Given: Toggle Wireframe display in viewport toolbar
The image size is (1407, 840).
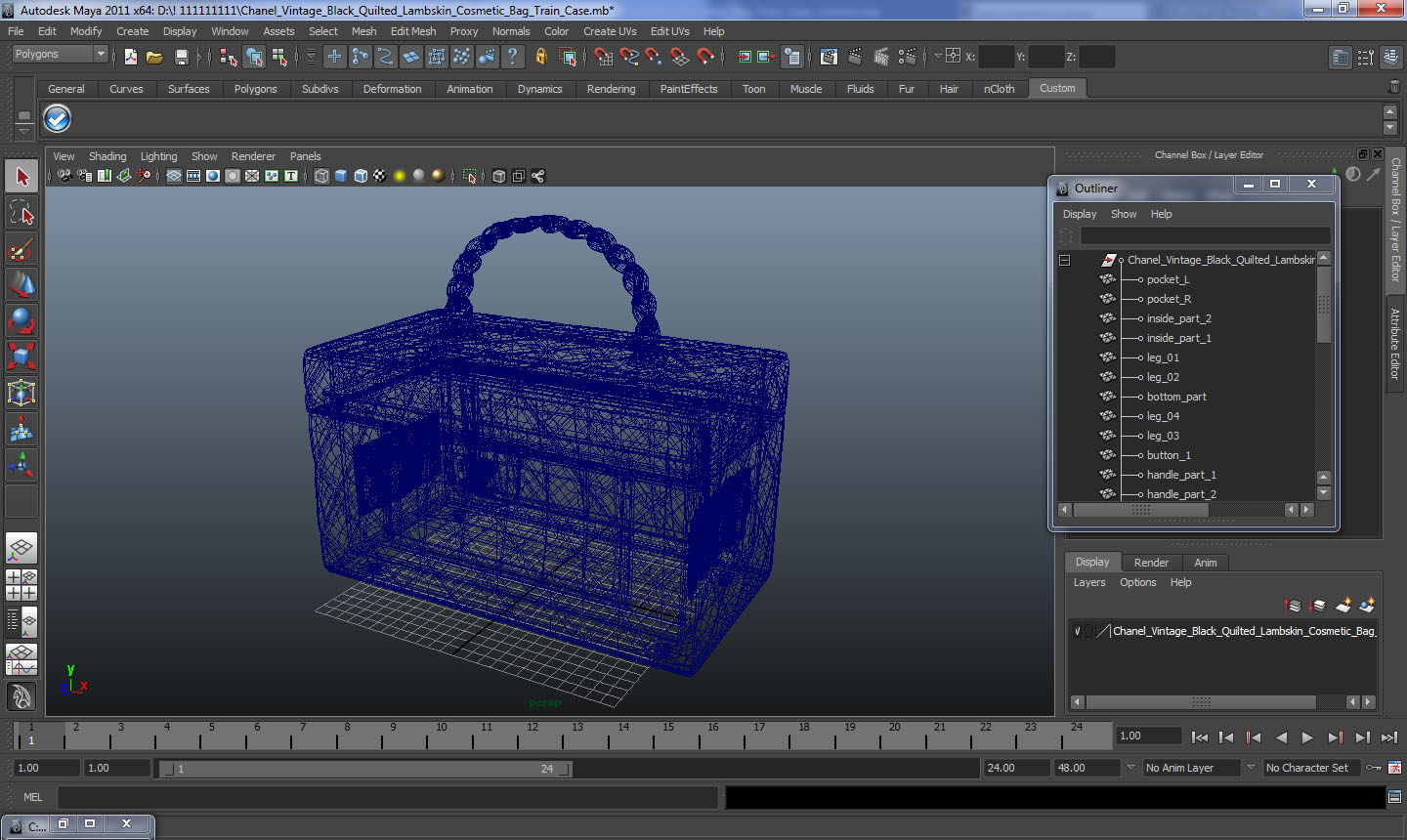Looking at the screenshot, I should [x=321, y=176].
